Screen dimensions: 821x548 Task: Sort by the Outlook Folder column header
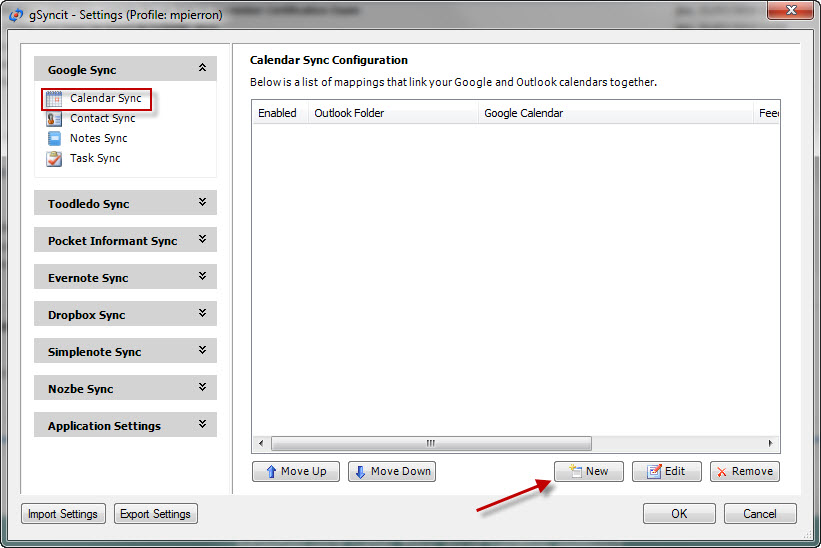click(393, 113)
